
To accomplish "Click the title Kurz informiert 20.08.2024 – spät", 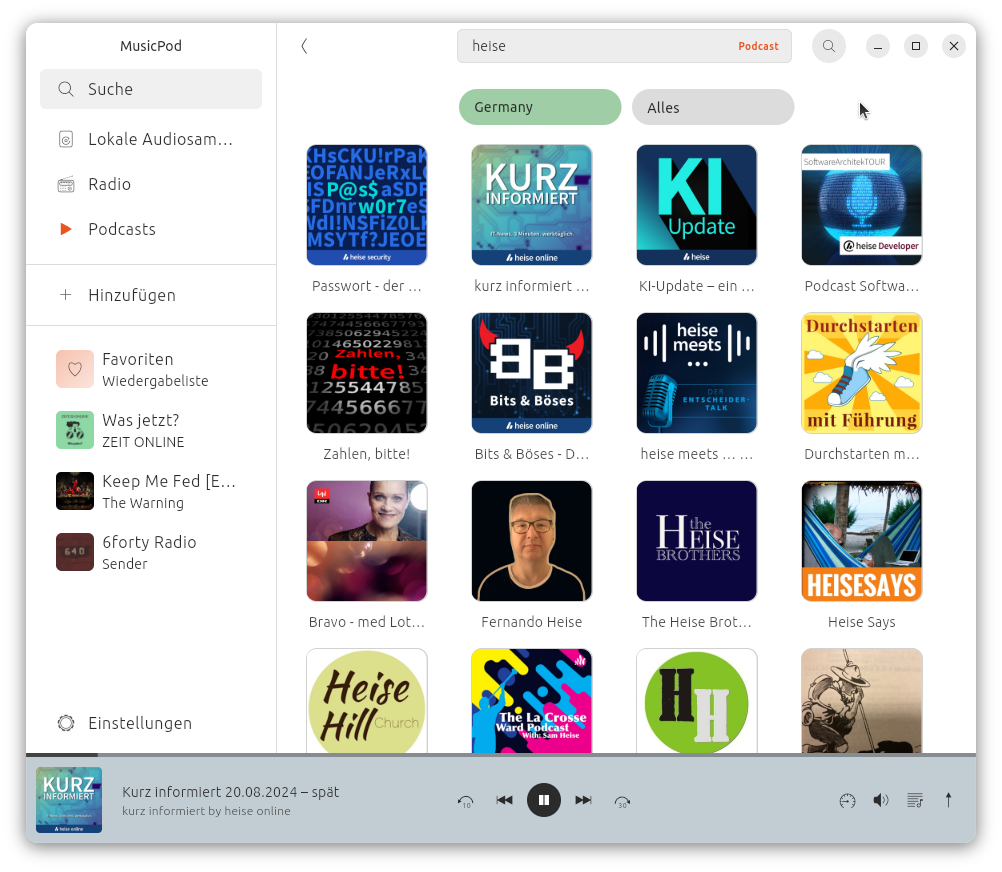I will 231,792.
